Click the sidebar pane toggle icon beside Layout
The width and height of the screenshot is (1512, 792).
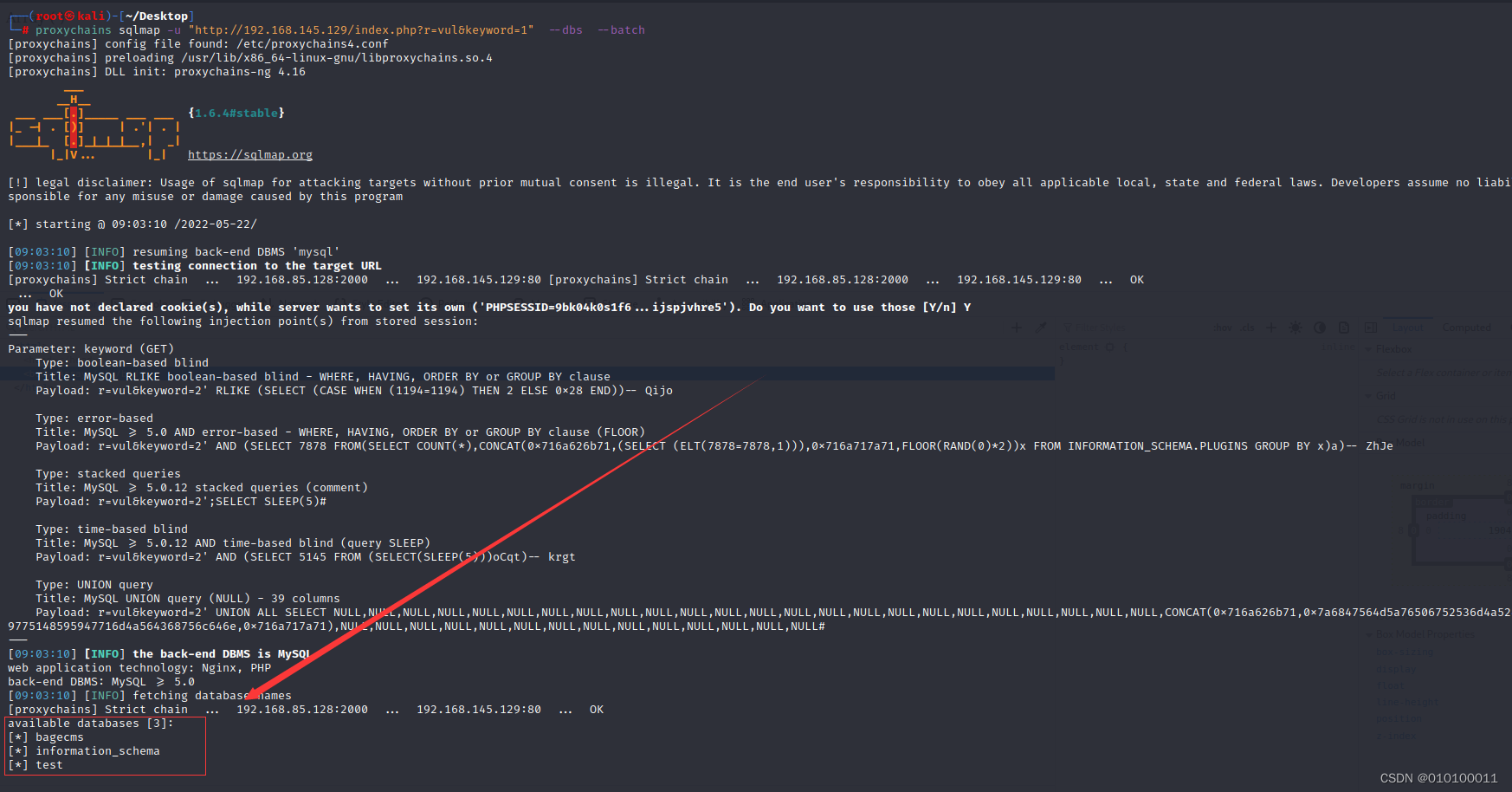1371,328
